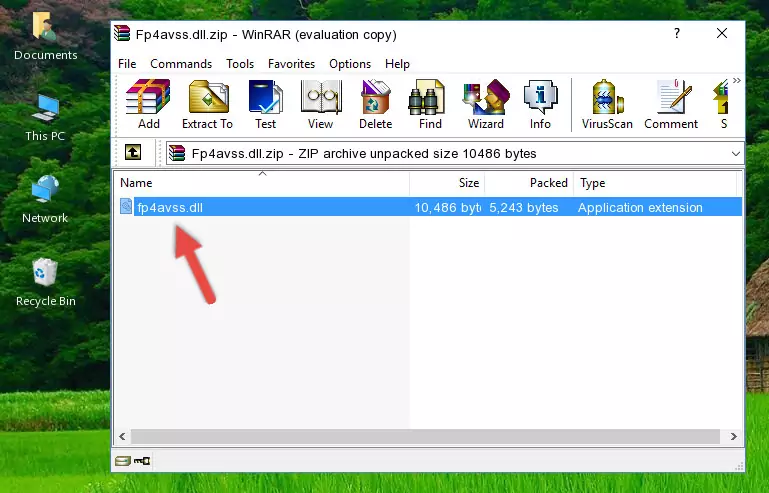
Task: Select the fp4avss.dll file name
Action: [x=170, y=208]
